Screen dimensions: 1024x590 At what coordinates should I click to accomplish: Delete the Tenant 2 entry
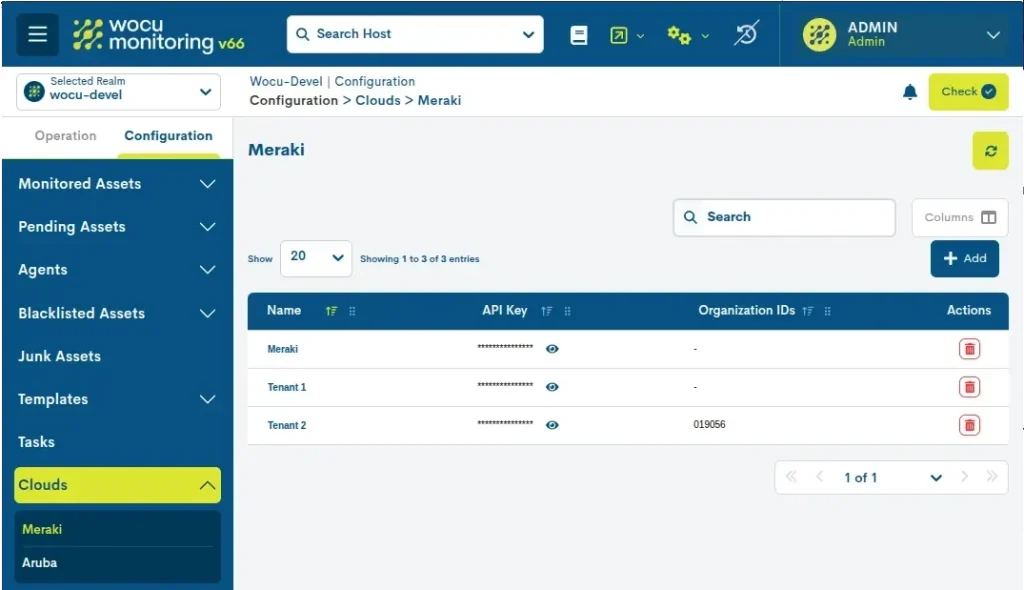click(x=968, y=425)
